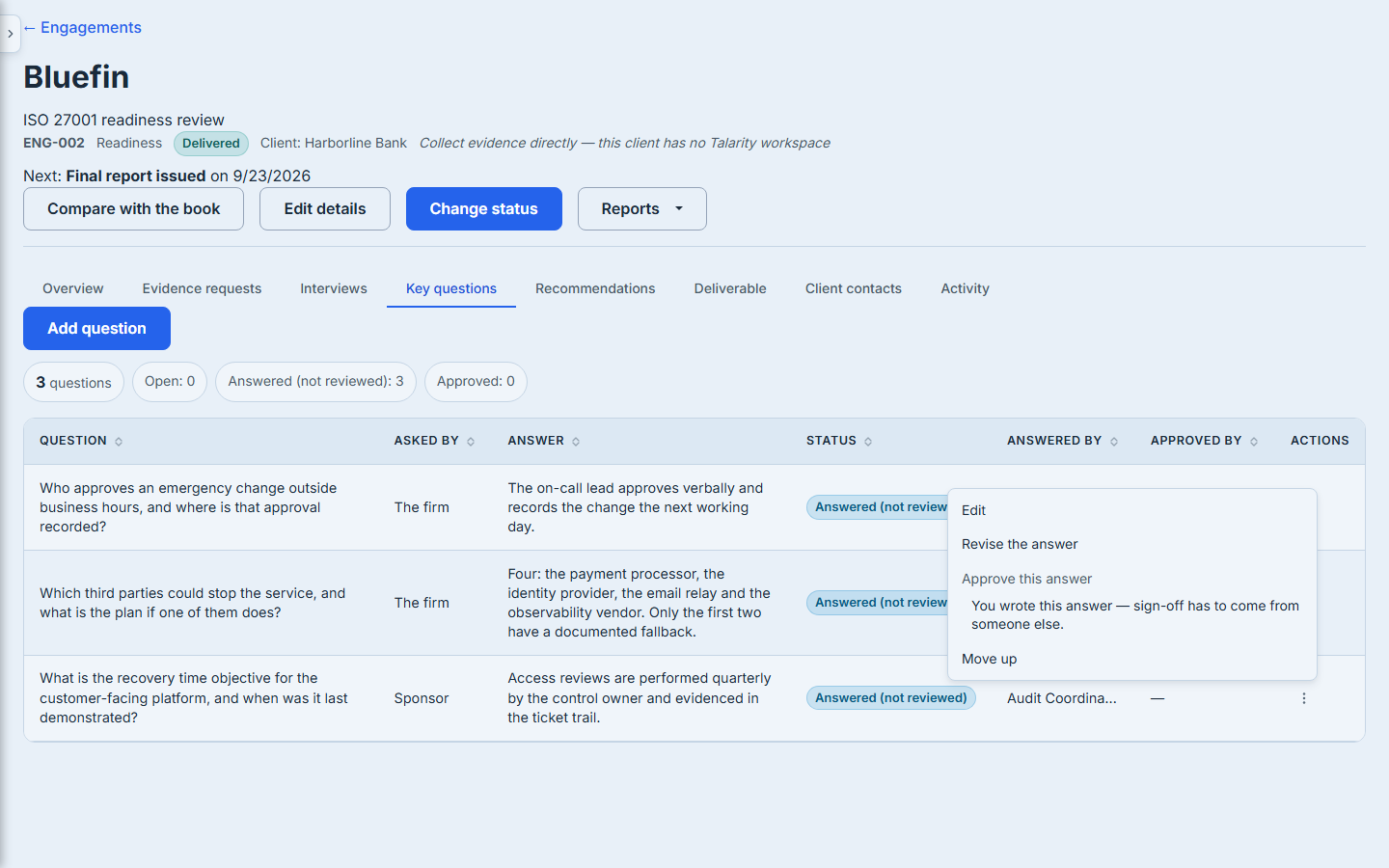Click the Approve this answer item
The image size is (1389, 868).
1132,579
